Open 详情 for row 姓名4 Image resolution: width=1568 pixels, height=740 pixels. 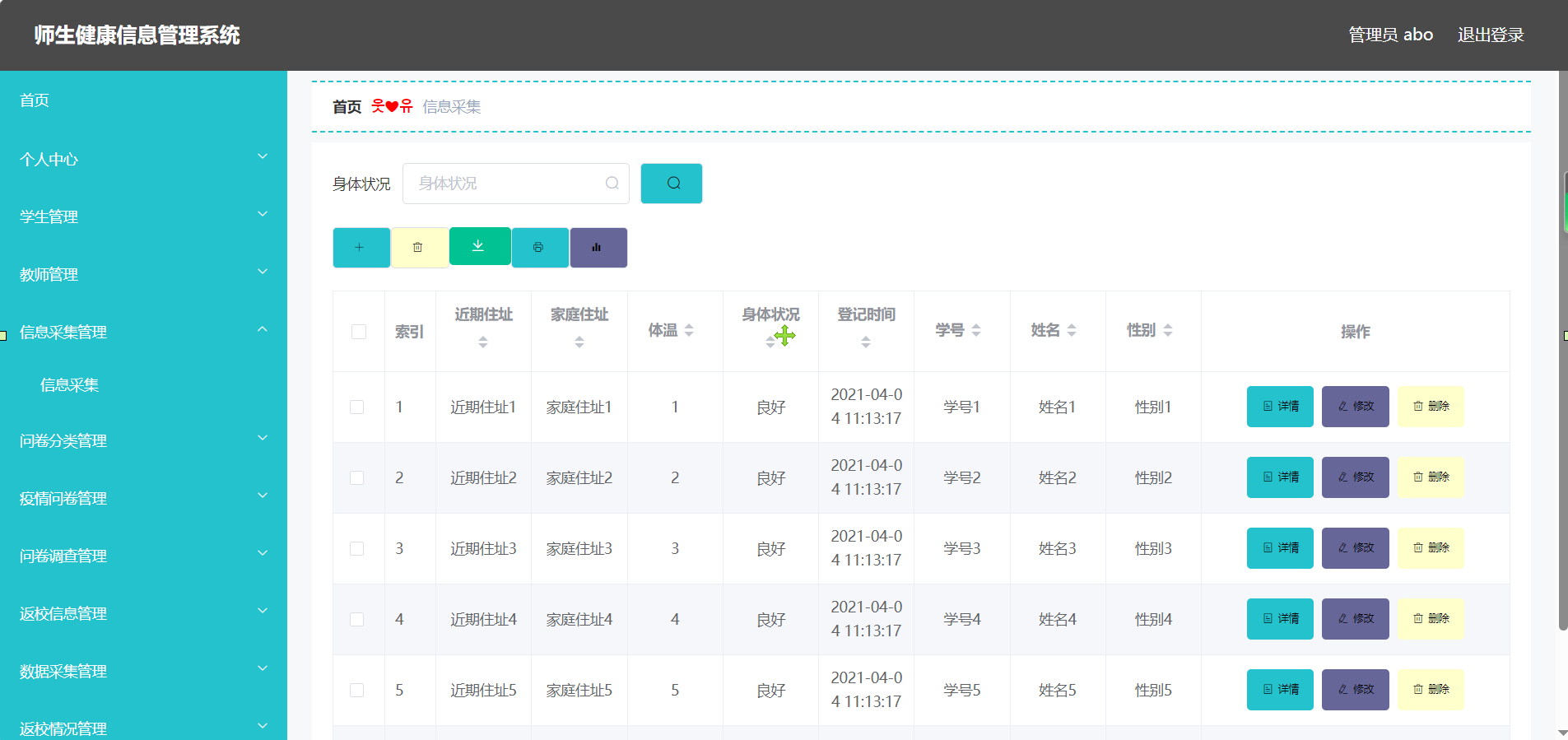[x=1280, y=619]
